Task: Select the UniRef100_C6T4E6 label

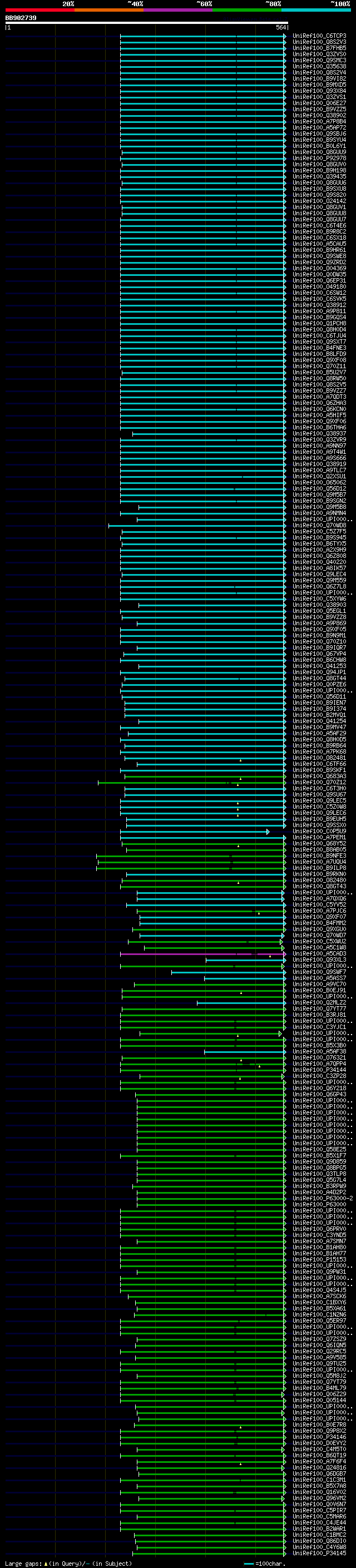Action: (319, 226)
